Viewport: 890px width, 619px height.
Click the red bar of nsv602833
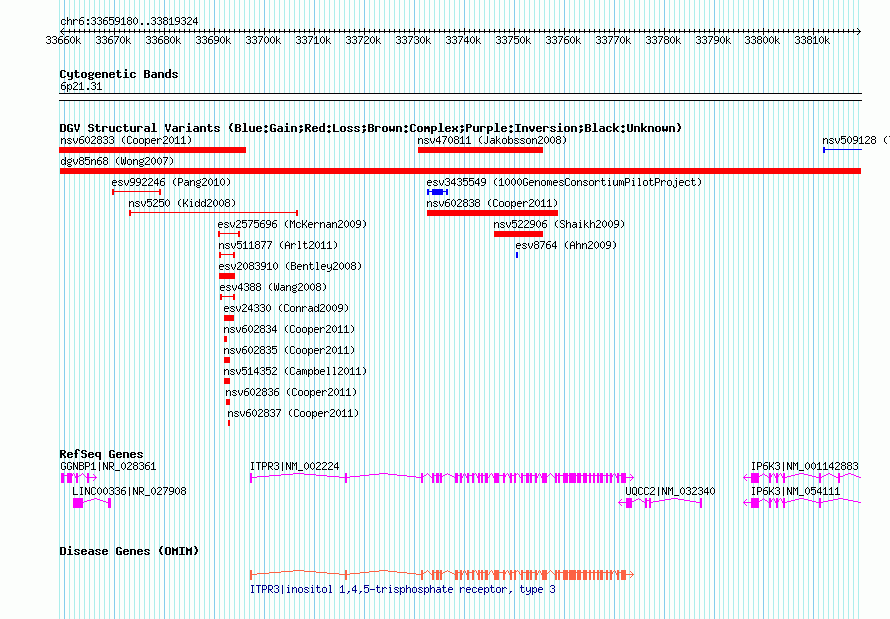153,150
